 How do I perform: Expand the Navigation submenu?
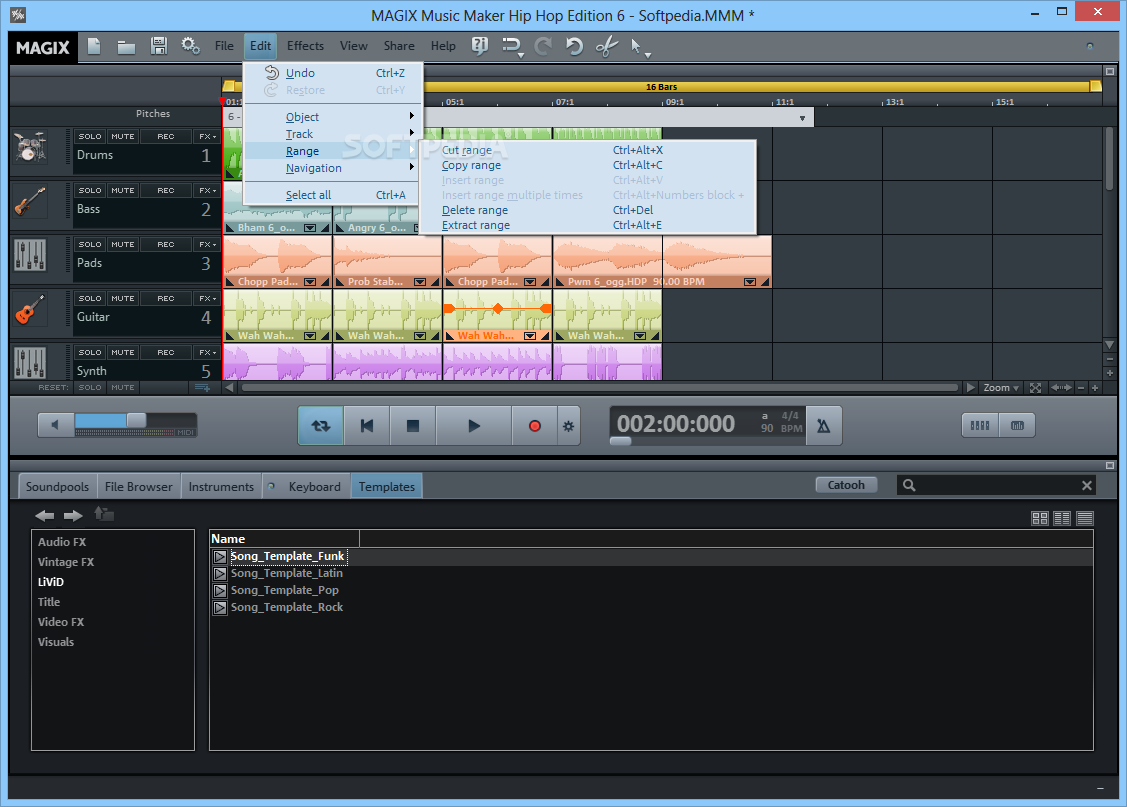[331, 168]
